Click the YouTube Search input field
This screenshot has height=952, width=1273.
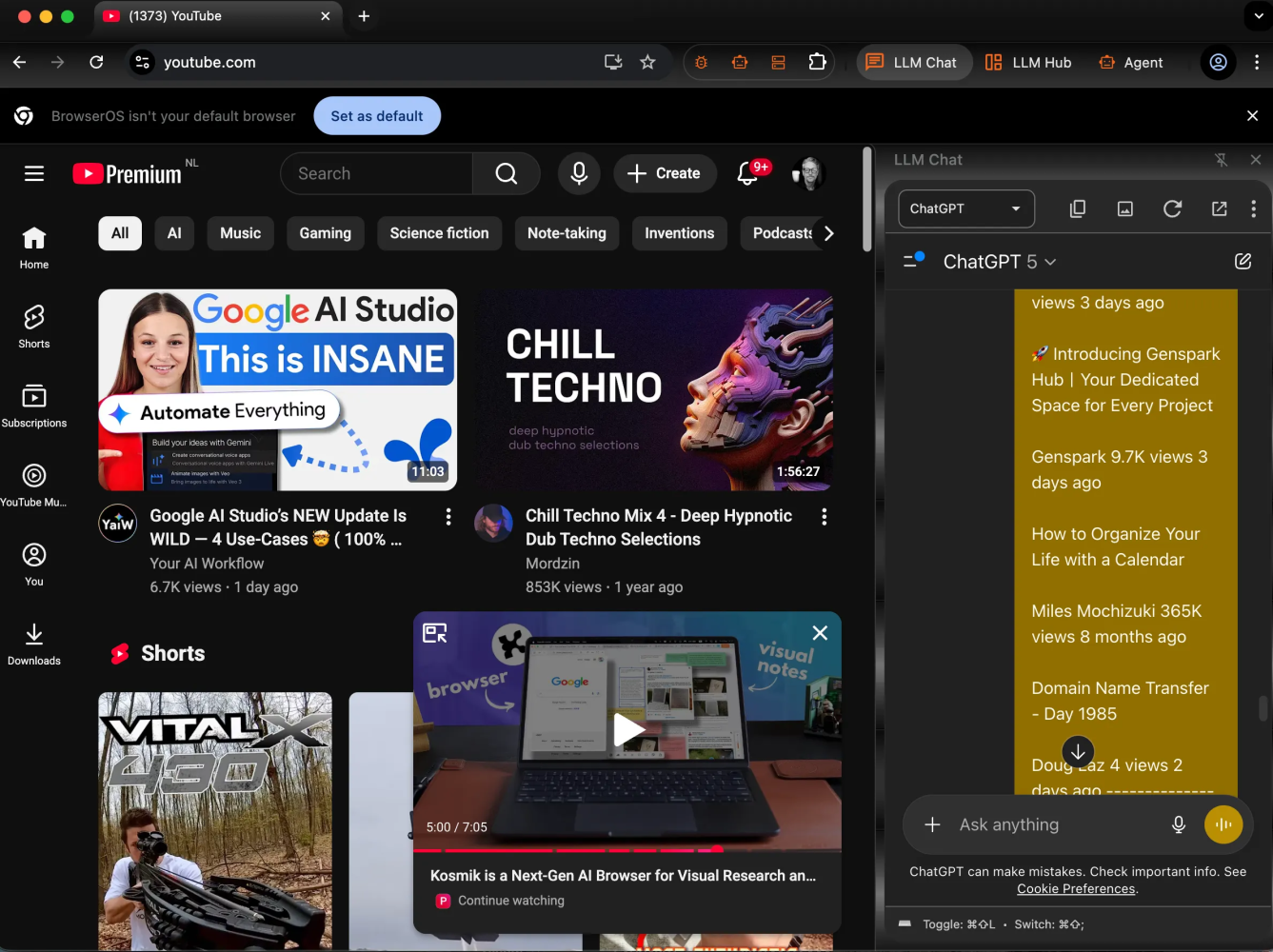pos(378,173)
